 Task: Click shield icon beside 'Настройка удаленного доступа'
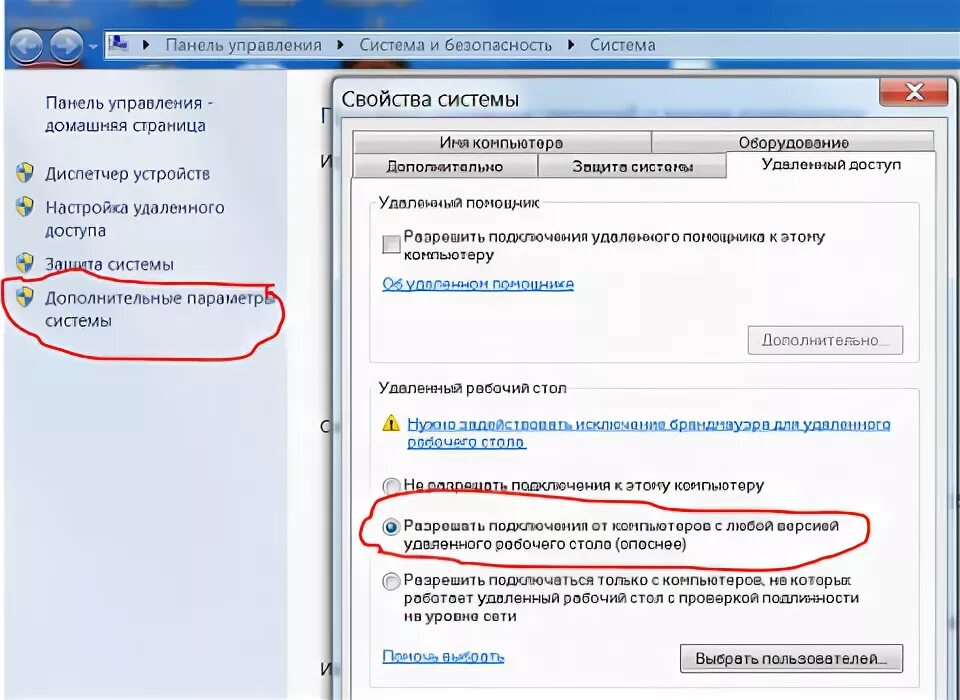point(24,207)
